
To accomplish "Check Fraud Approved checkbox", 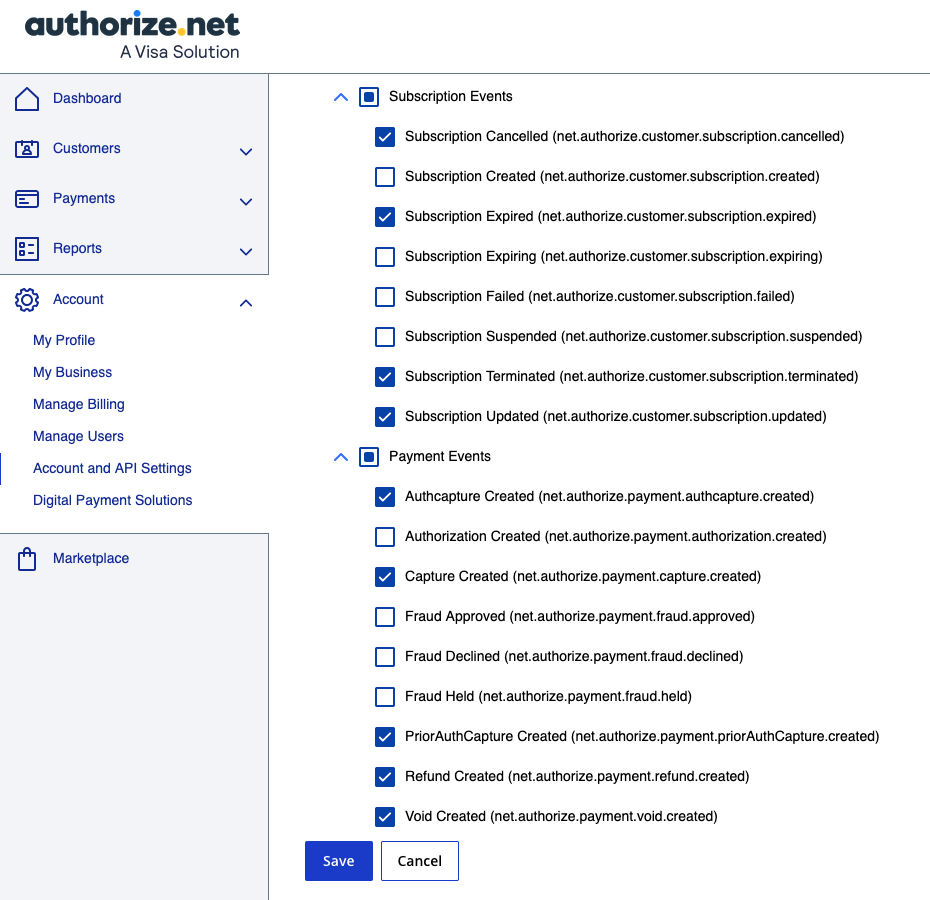I will tap(385, 616).
